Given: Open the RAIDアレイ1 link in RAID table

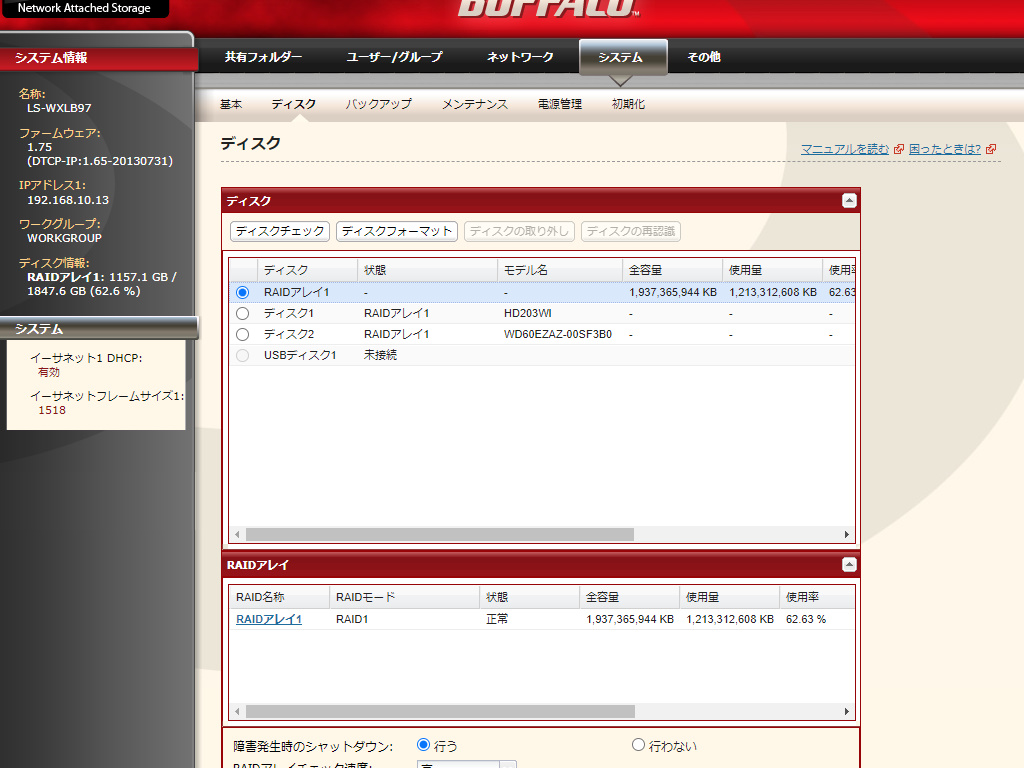Looking at the screenshot, I should pos(269,619).
